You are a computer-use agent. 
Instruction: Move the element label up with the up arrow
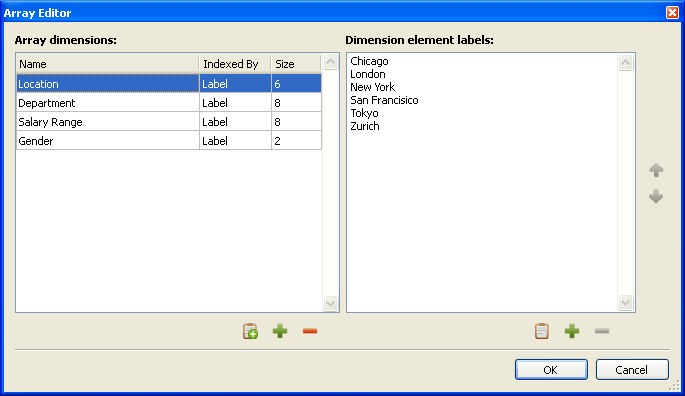(x=656, y=170)
